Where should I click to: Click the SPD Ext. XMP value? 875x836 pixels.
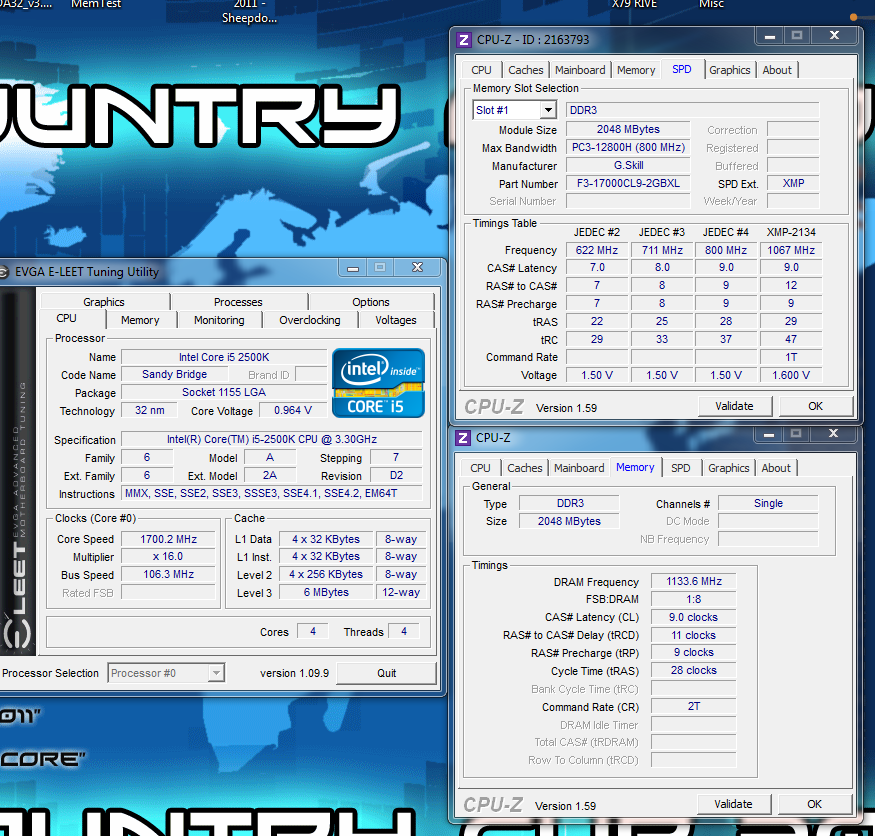click(793, 184)
